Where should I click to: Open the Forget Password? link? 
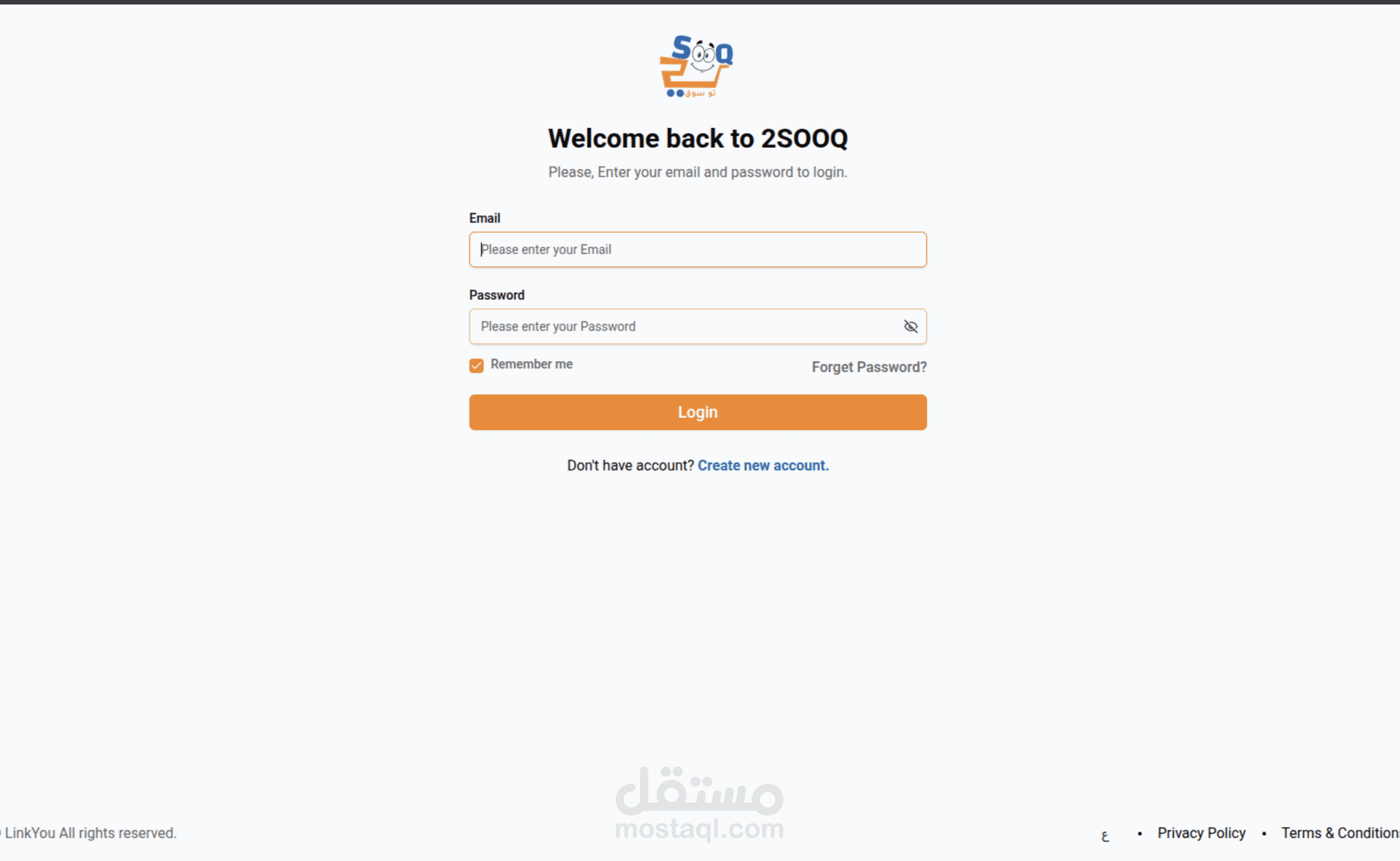tap(869, 367)
